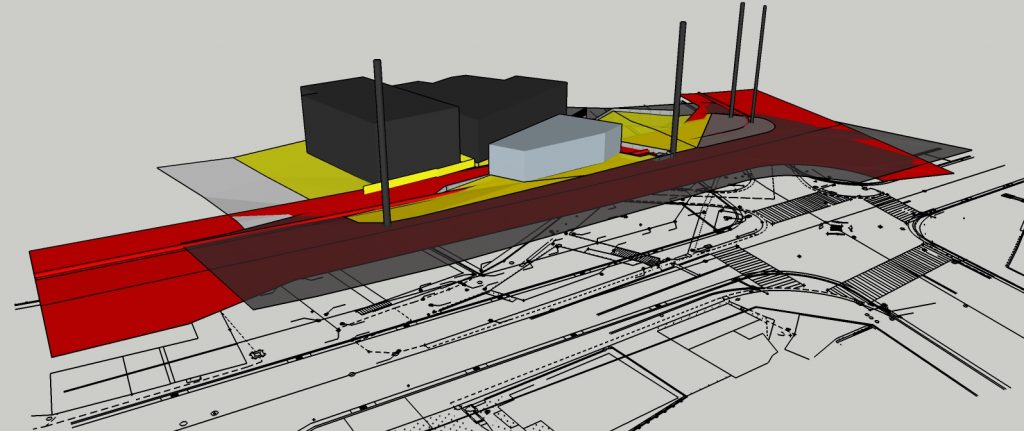This screenshot has height=431, width=1024.
Task: Pick the pole standing beside the blue-gray building
Action: coord(678,89)
